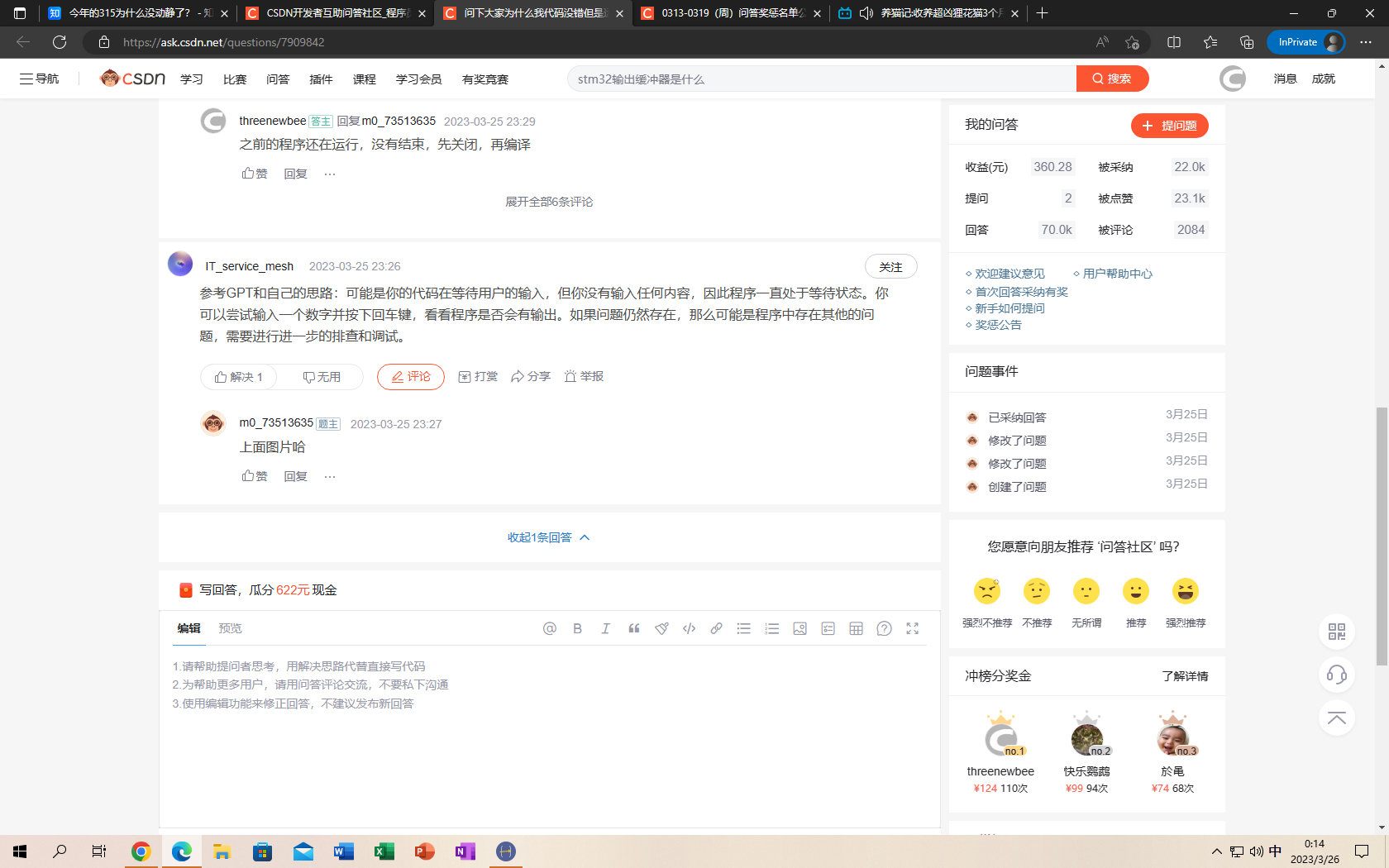Viewport: 1389px width, 868px height.
Task: Mark the answer as 无用
Action: coord(322,377)
